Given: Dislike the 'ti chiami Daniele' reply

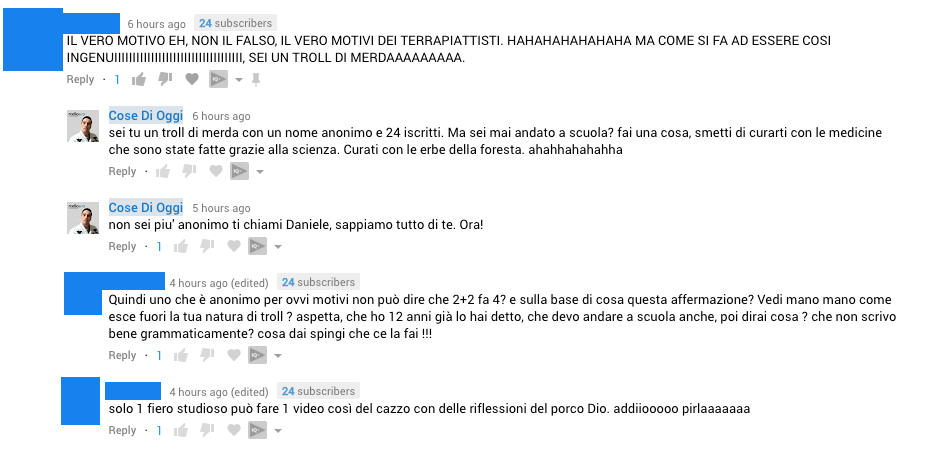Looking at the screenshot, I should pos(207,246).
